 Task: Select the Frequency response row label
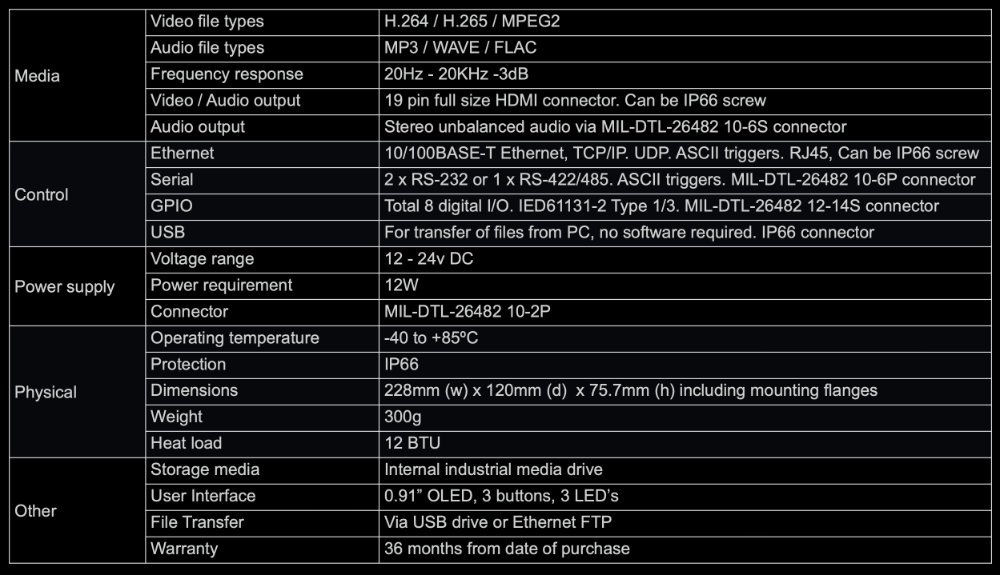(226, 74)
